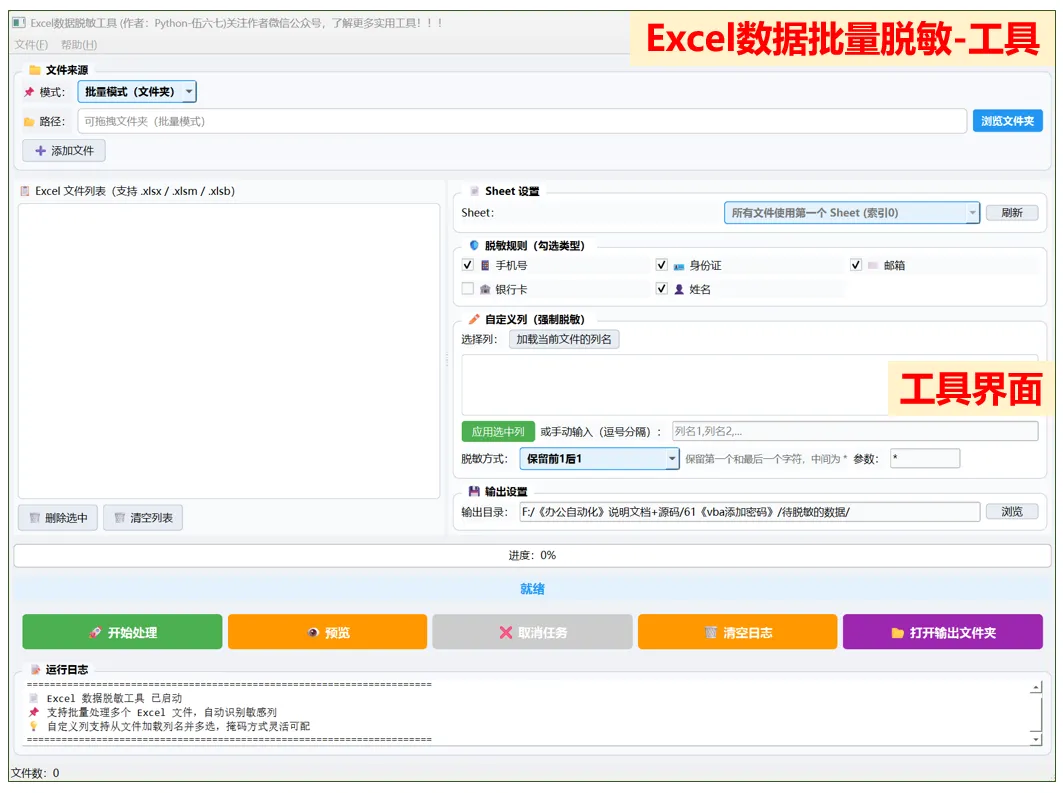Click the manual column names input field

point(855,431)
